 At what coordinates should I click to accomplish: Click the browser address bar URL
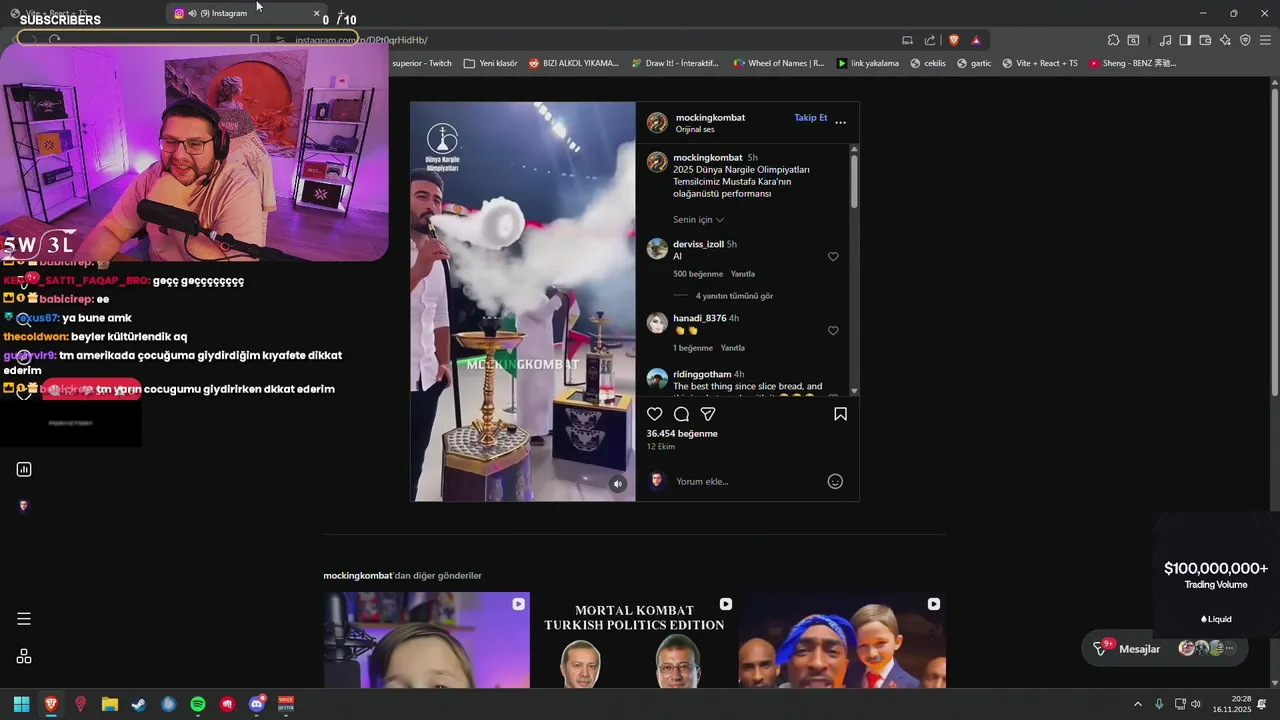click(x=361, y=40)
